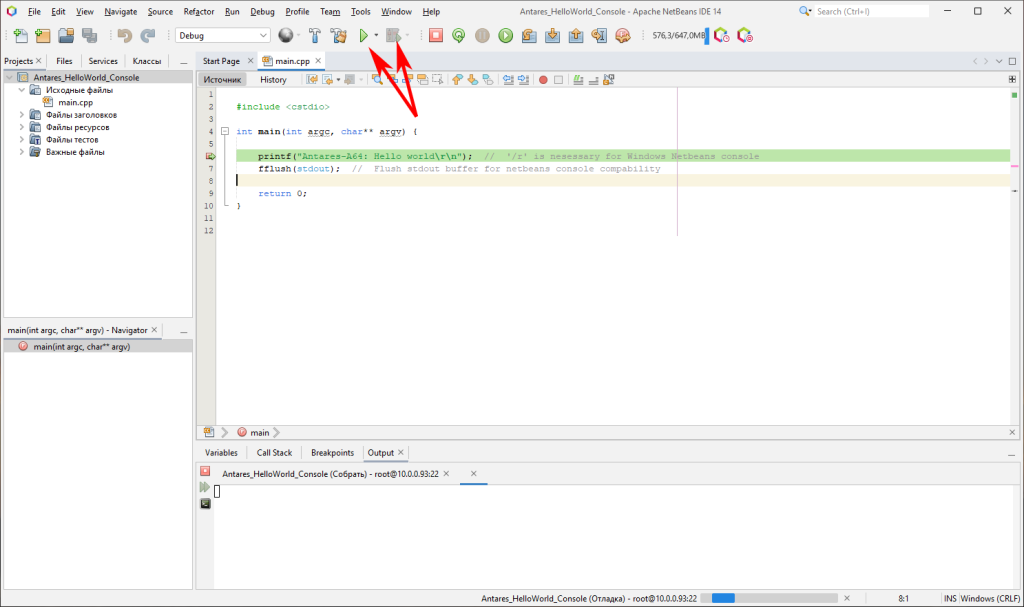Select main.cpp in the project tree

pyautogui.click(x=75, y=103)
